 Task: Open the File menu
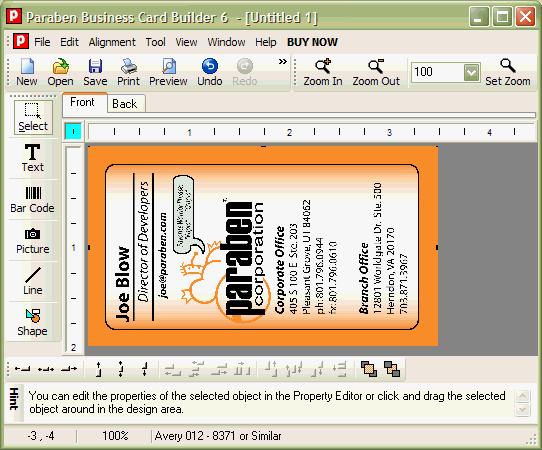(x=42, y=42)
